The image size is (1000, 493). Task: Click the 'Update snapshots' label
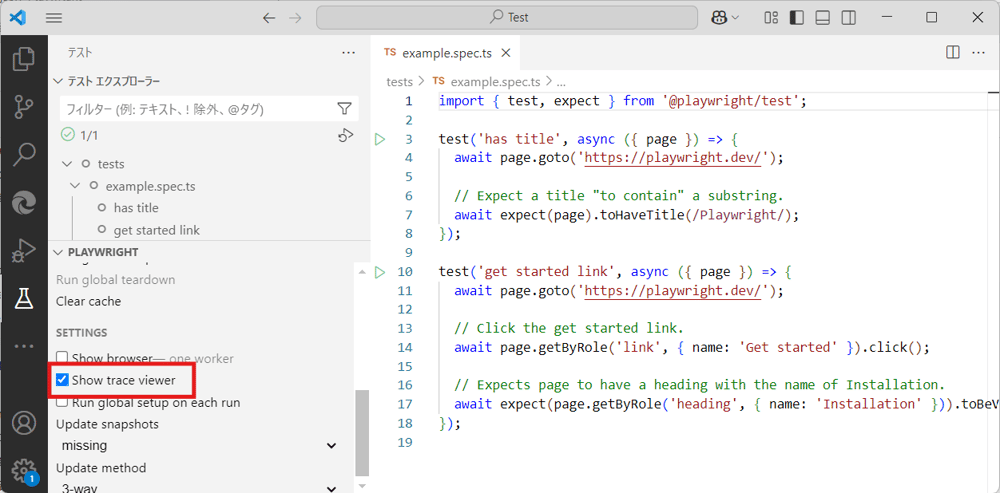click(107, 424)
